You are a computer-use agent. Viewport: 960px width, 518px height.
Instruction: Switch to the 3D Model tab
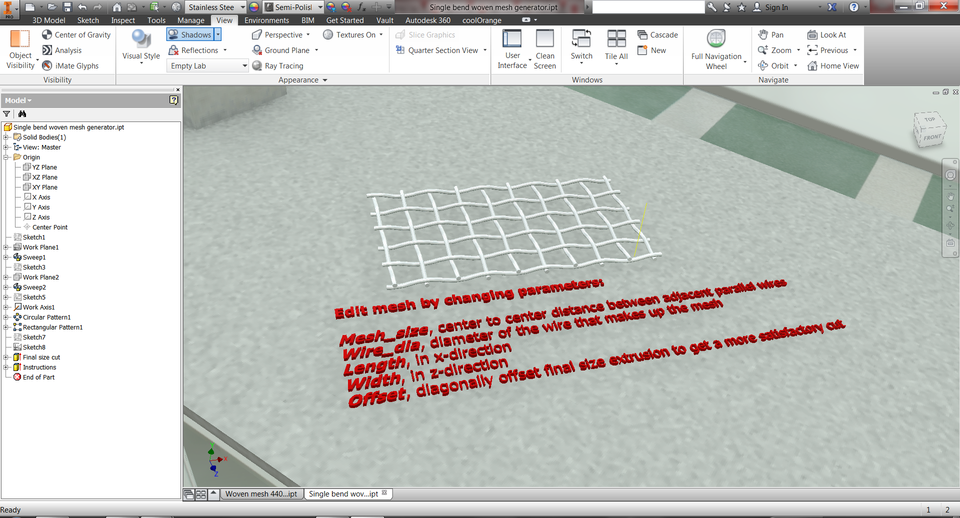click(49, 20)
